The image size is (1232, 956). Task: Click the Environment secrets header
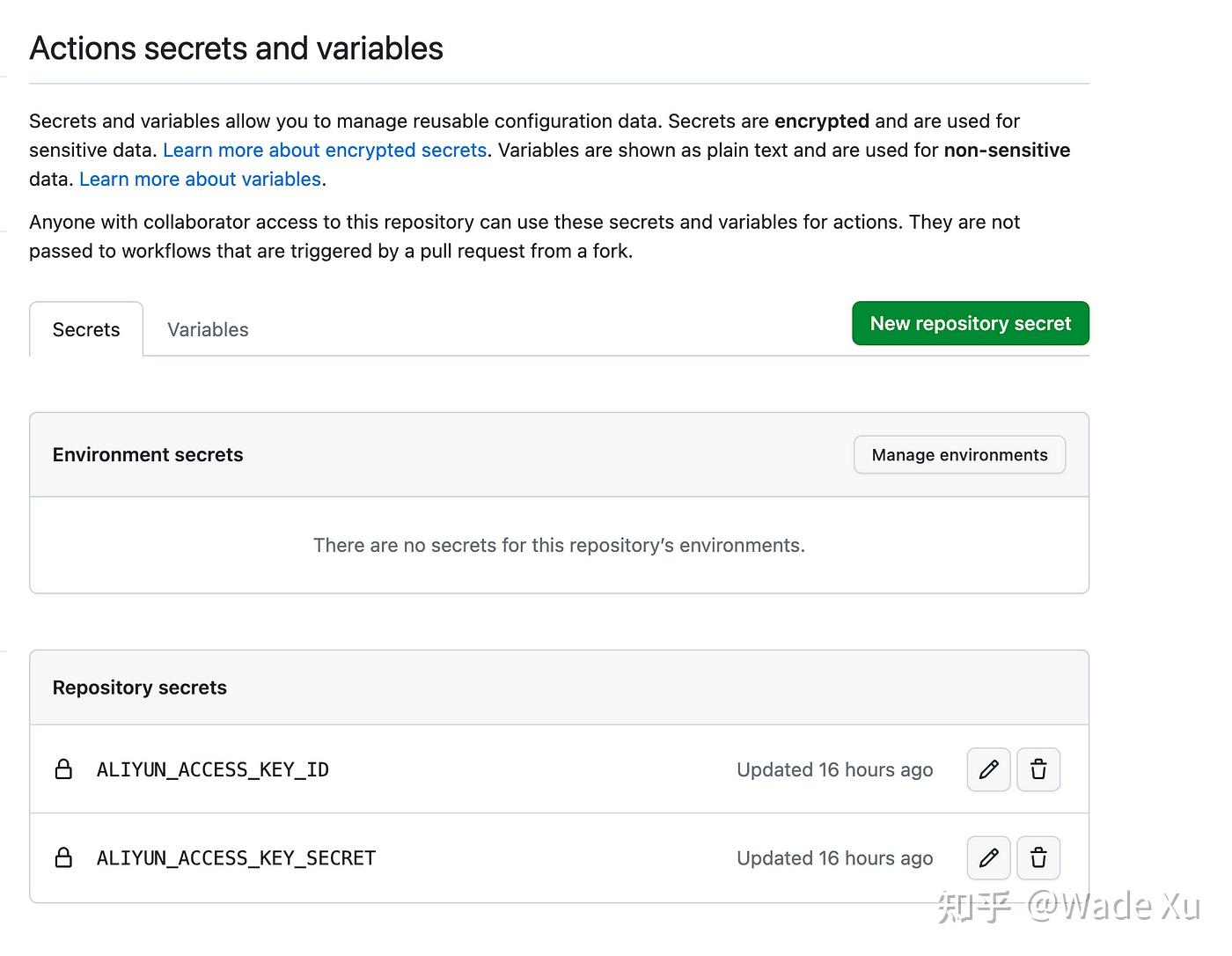pos(147,454)
